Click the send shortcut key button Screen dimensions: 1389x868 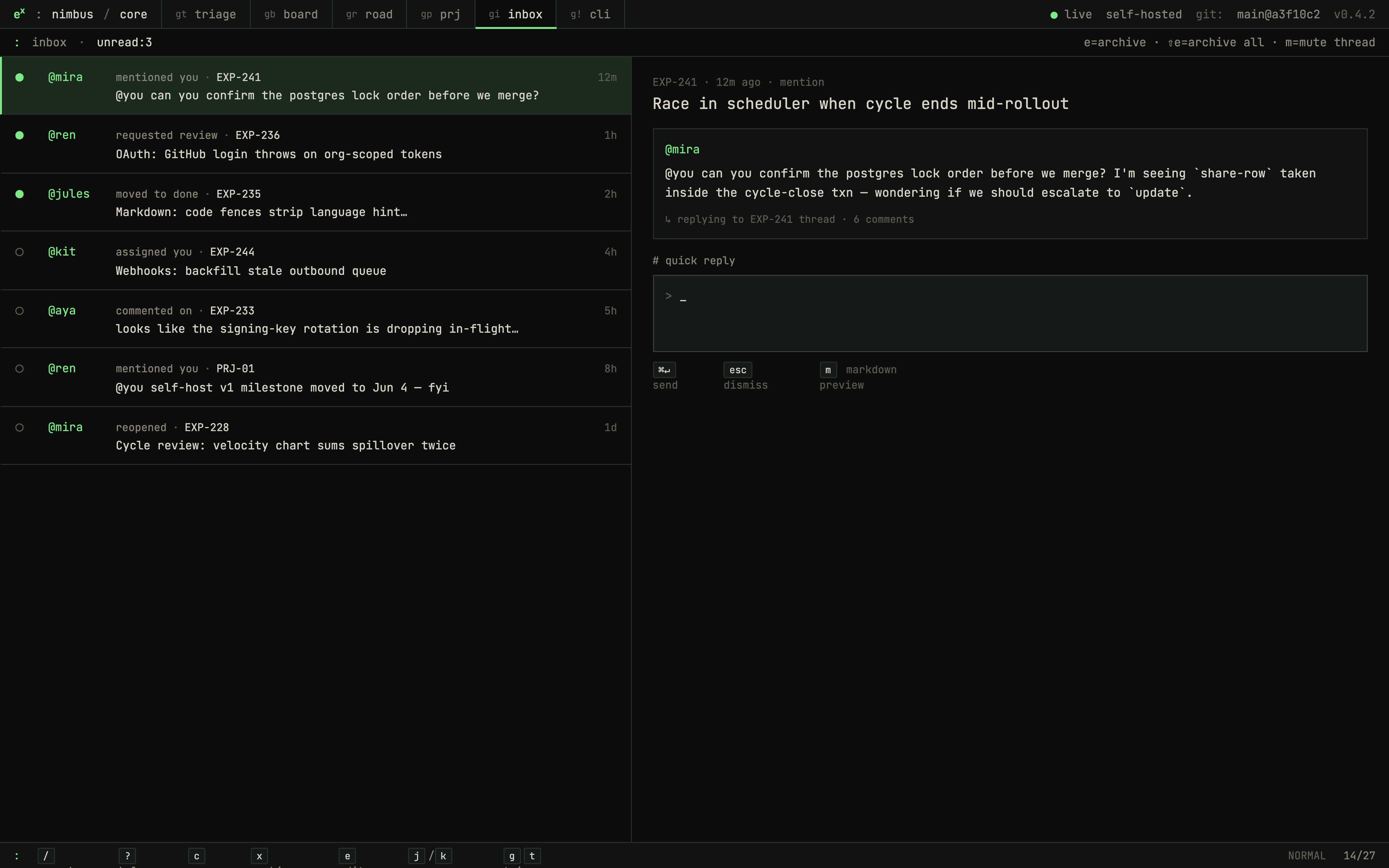coord(664,370)
